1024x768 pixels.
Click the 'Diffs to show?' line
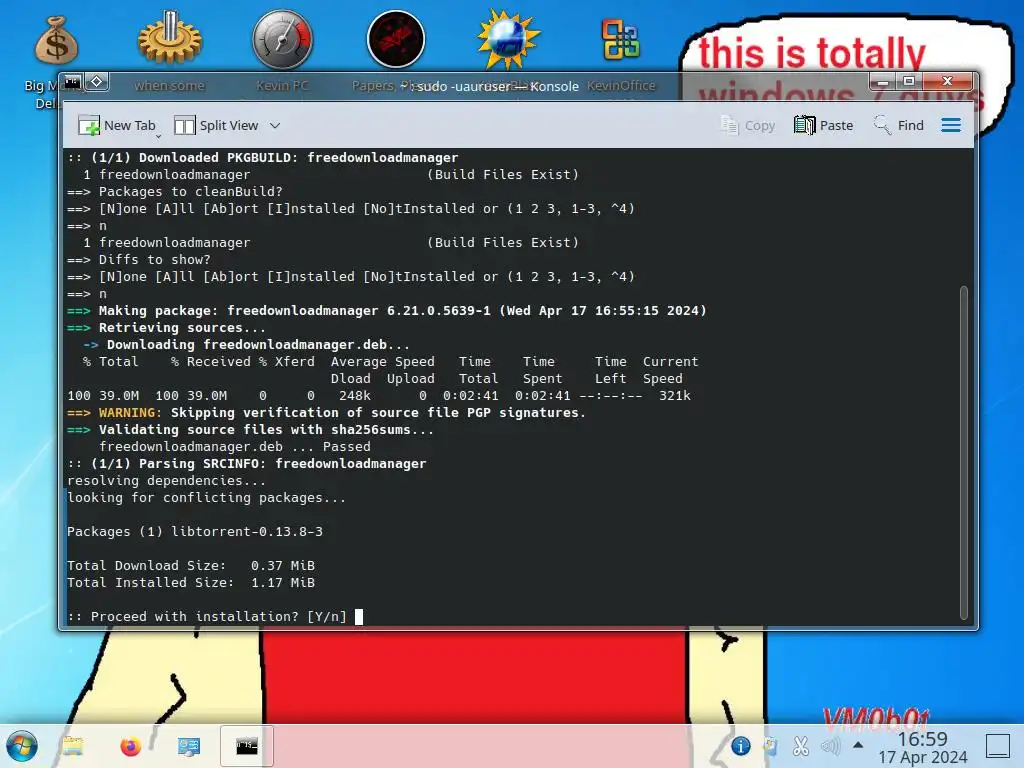138,260
